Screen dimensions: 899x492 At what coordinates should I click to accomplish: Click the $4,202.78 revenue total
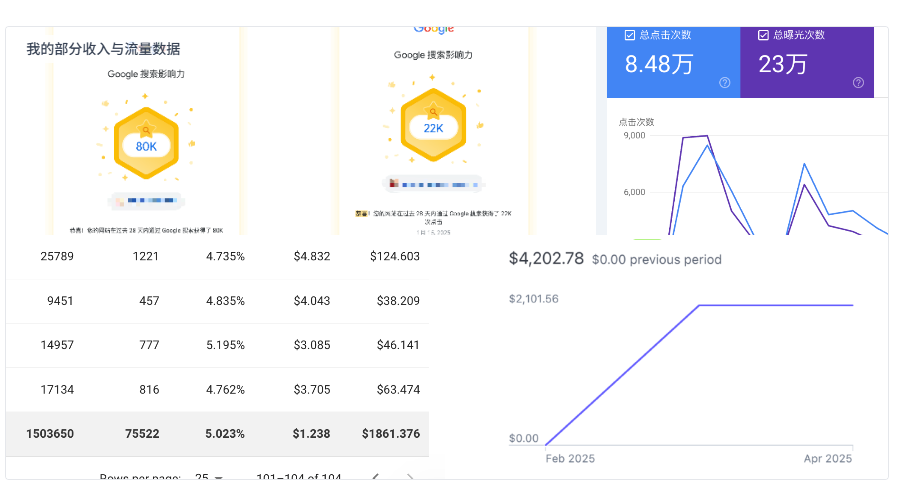pos(545,259)
